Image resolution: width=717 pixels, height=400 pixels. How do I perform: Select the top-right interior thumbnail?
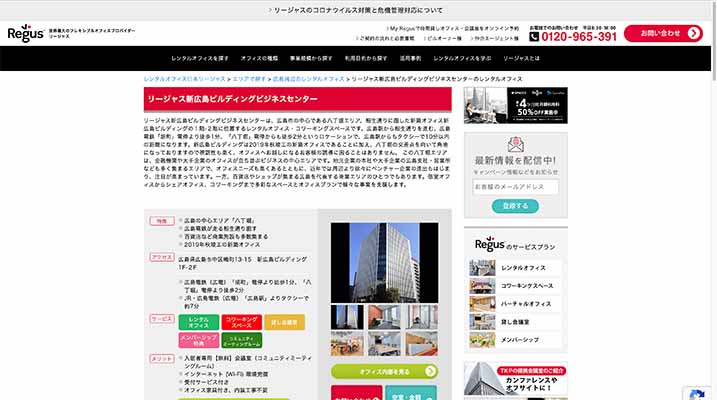[422, 317]
